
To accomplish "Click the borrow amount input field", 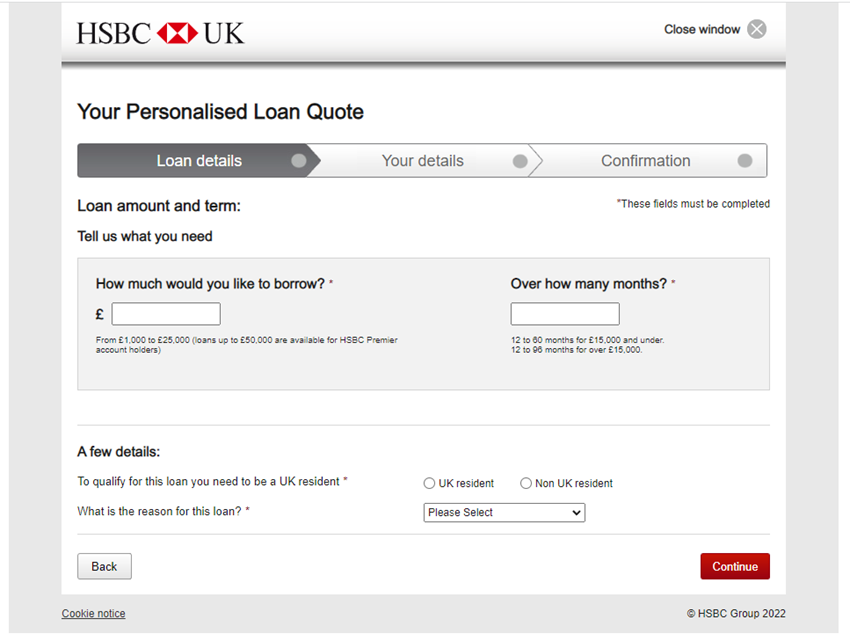I will 165,313.
